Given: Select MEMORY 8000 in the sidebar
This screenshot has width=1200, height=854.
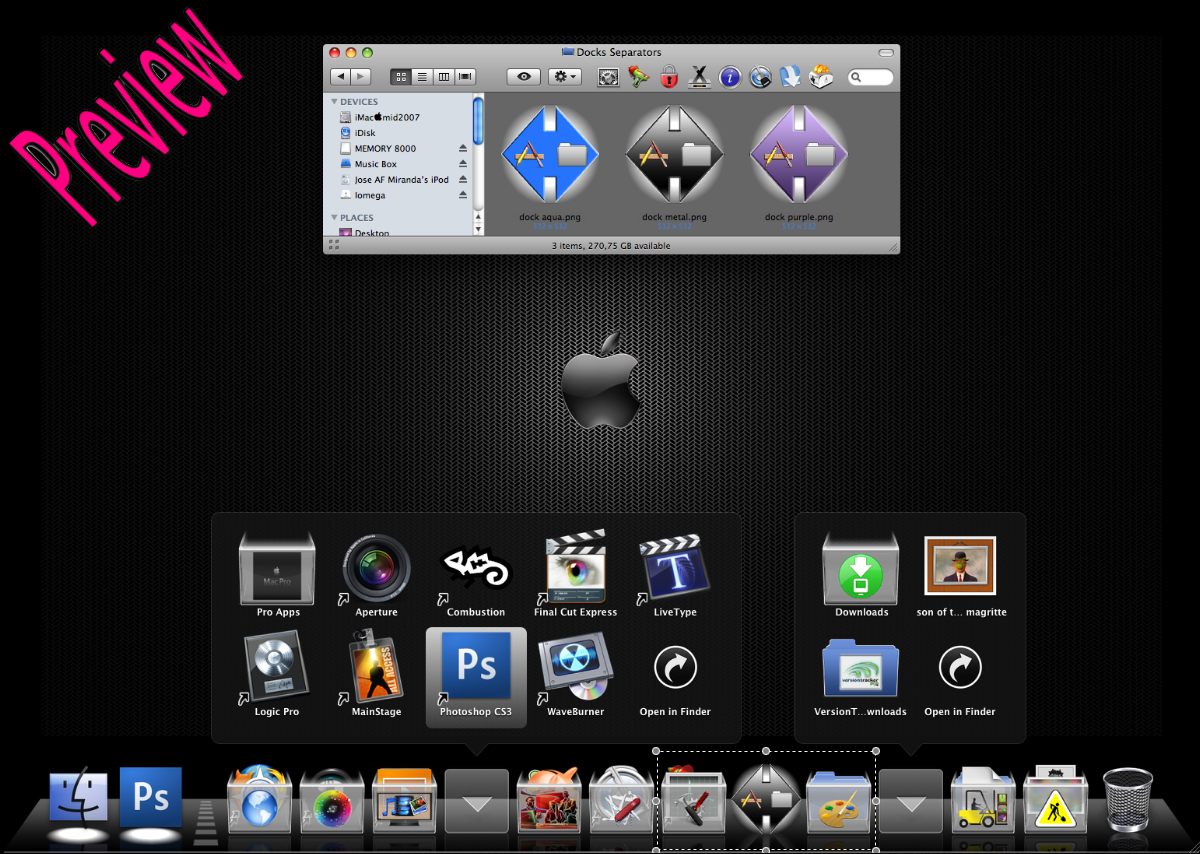Looking at the screenshot, I should [377, 148].
